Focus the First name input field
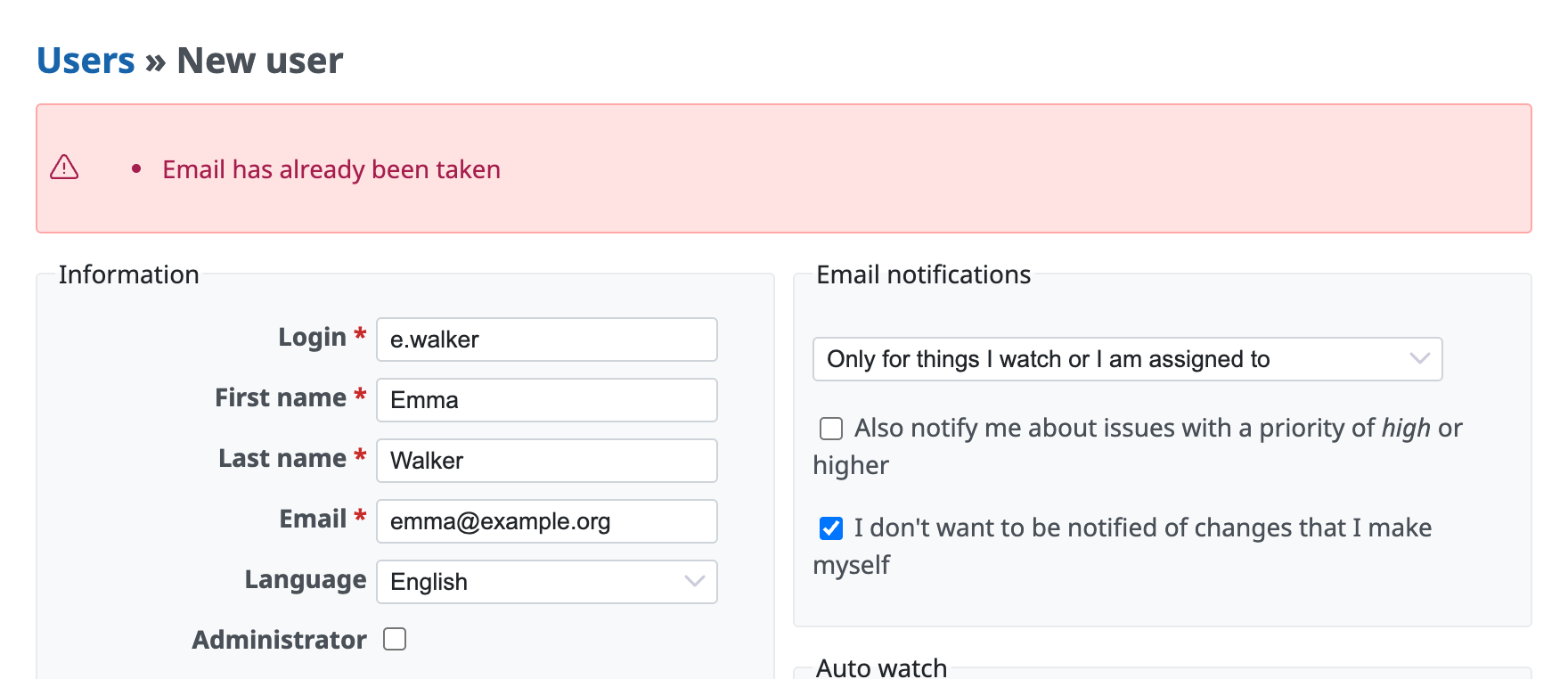 tap(547, 400)
